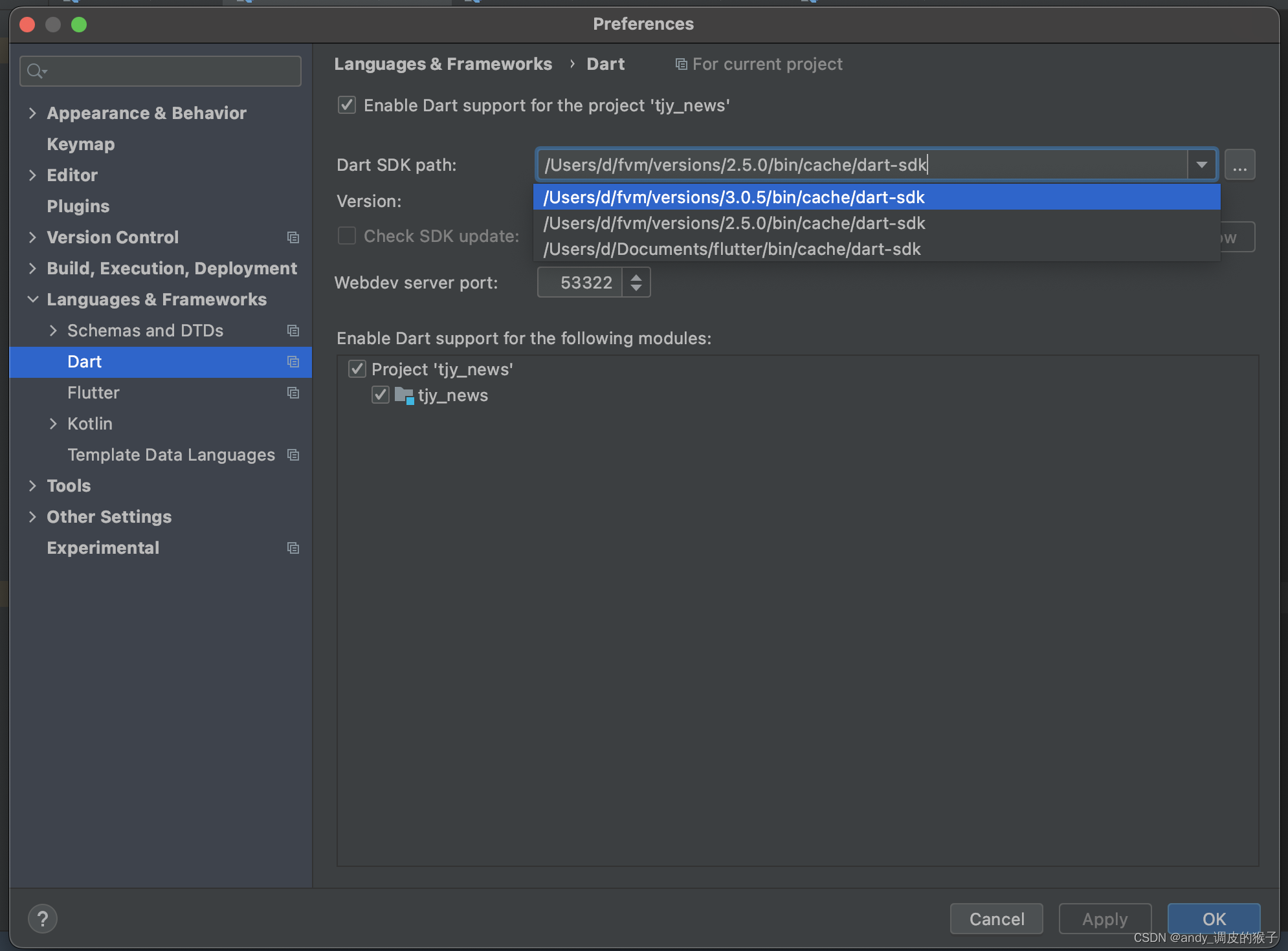Select Flutter under Languages & Frameworks
This screenshot has width=1288, height=951.
(93, 393)
